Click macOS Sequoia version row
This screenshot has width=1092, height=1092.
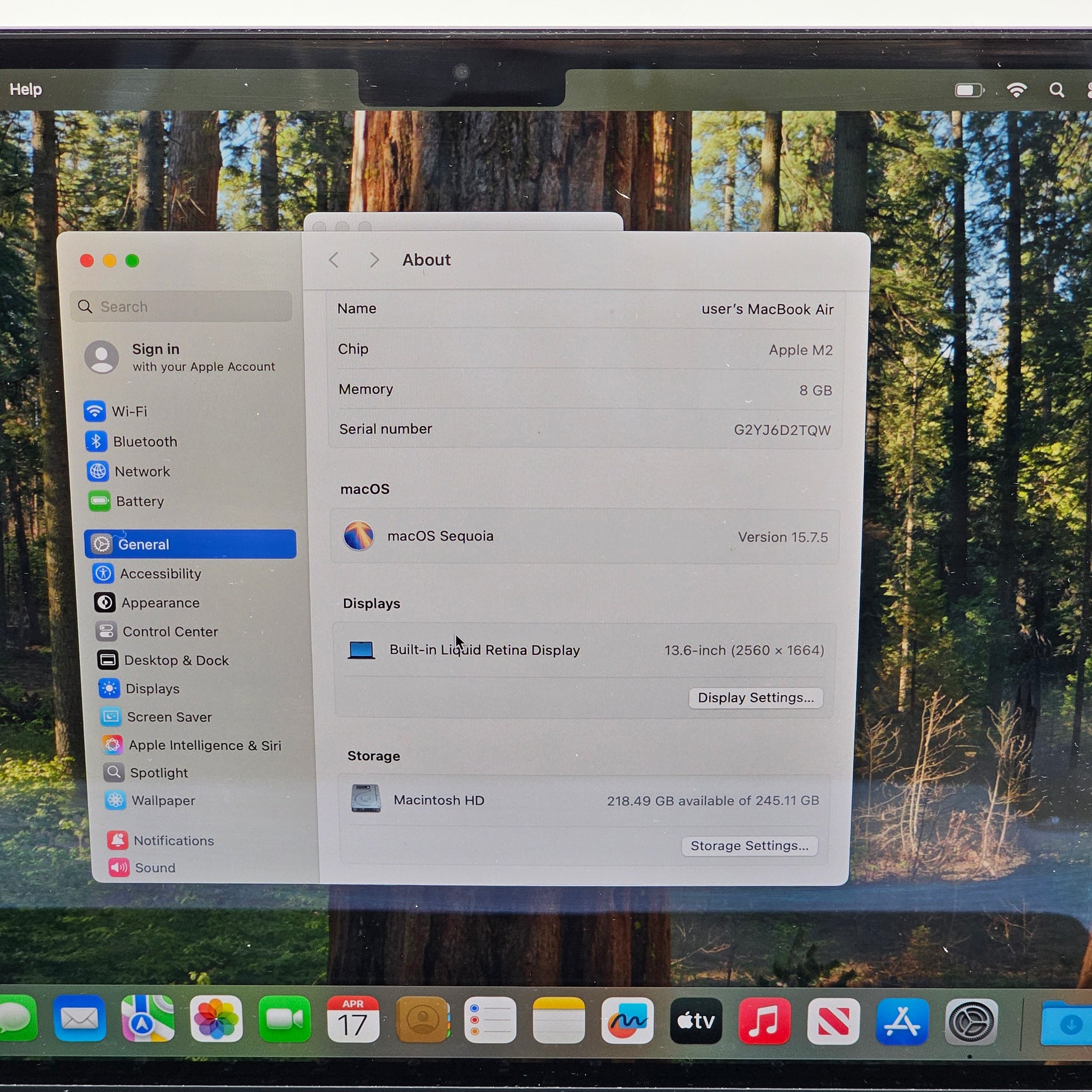(584, 536)
